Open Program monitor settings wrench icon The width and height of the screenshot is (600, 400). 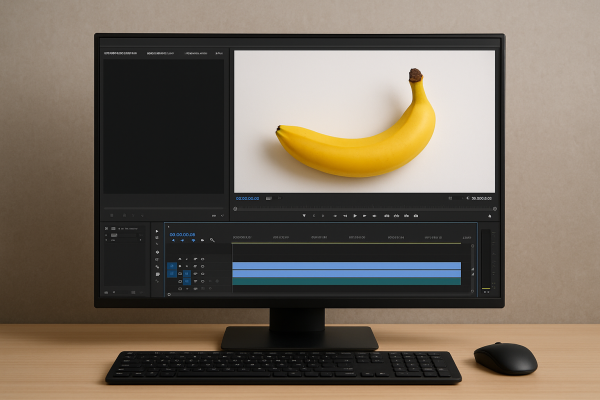[x=468, y=198]
